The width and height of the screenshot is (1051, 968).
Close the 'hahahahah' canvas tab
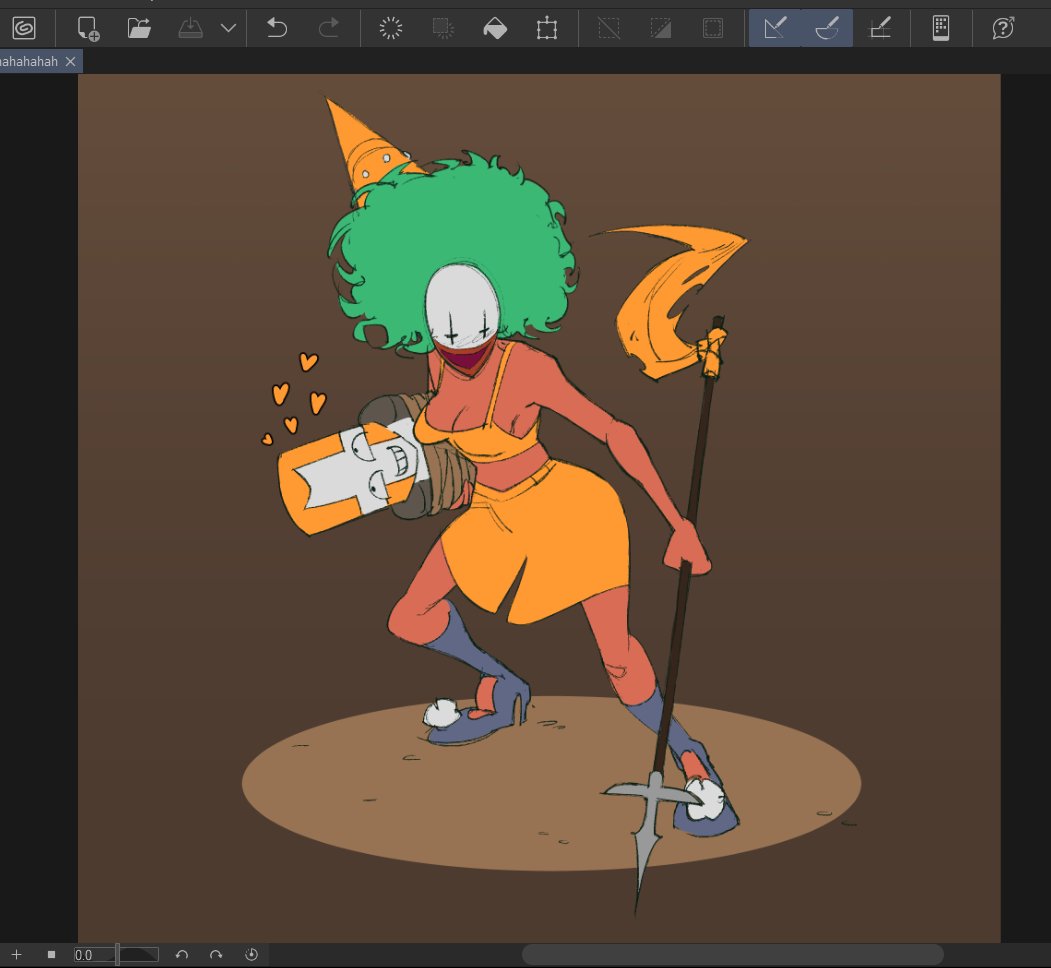pos(70,62)
